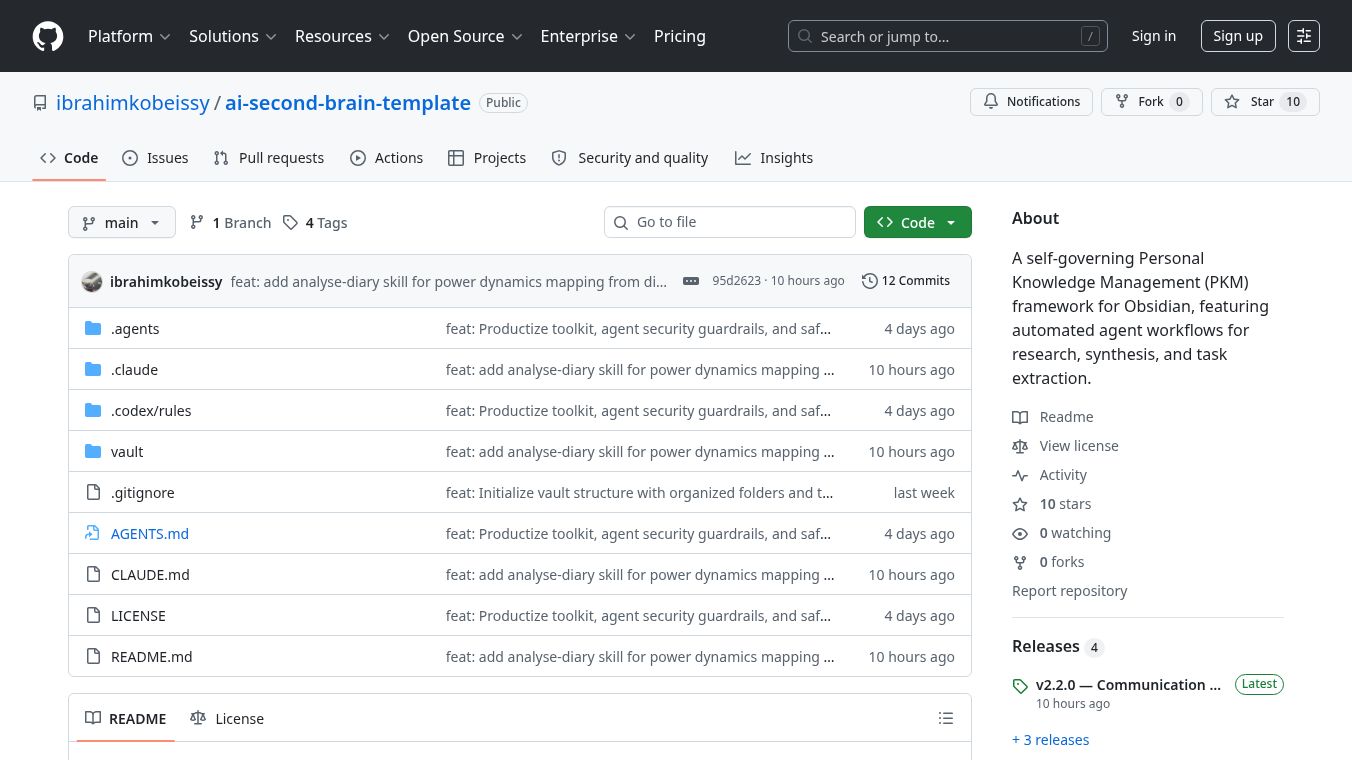
Task: Click the owner avatar in commit row
Action: (92, 281)
